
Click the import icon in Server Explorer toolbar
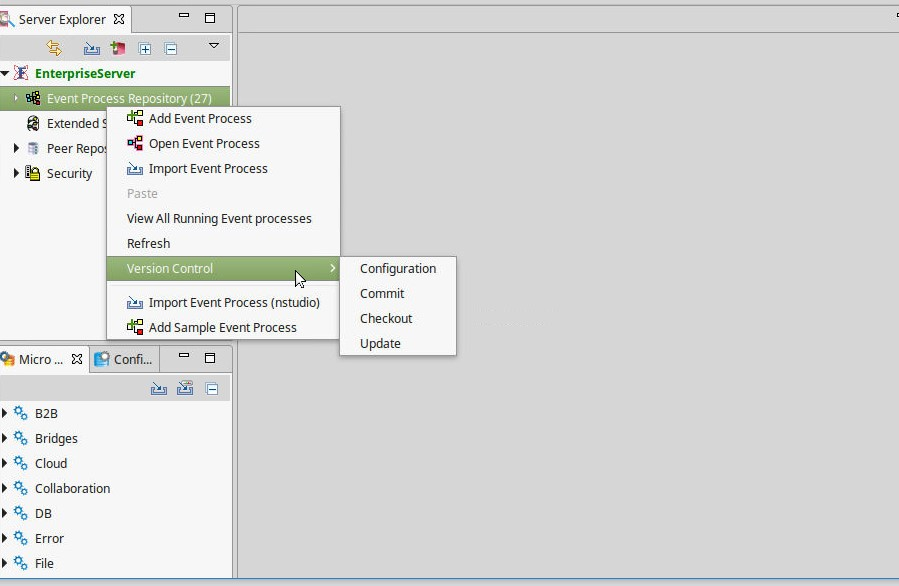[x=91, y=49]
